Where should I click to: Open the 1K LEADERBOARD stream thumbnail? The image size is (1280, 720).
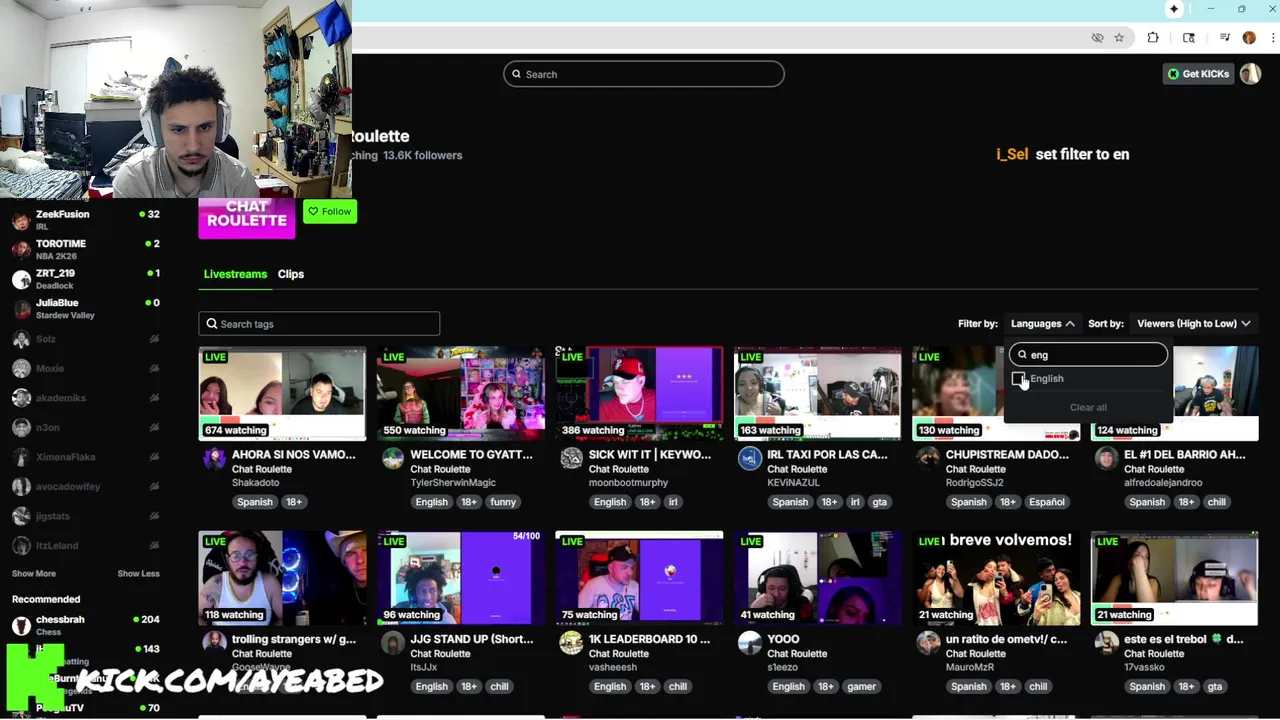(639, 578)
